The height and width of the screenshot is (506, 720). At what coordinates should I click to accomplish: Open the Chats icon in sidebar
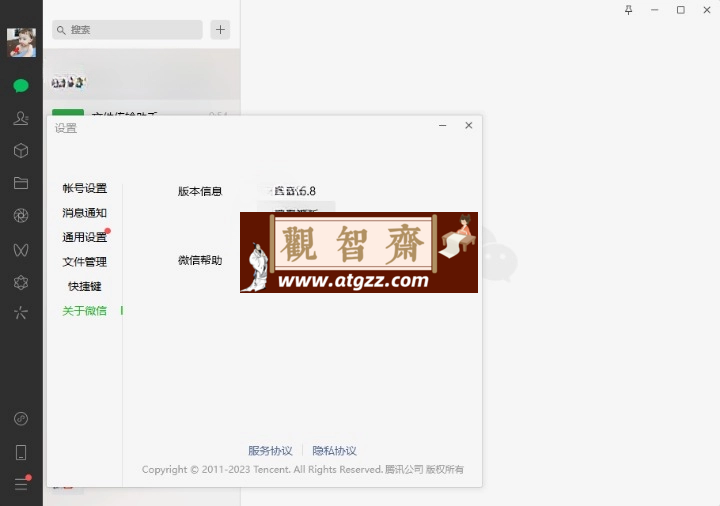(x=21, y=85)
